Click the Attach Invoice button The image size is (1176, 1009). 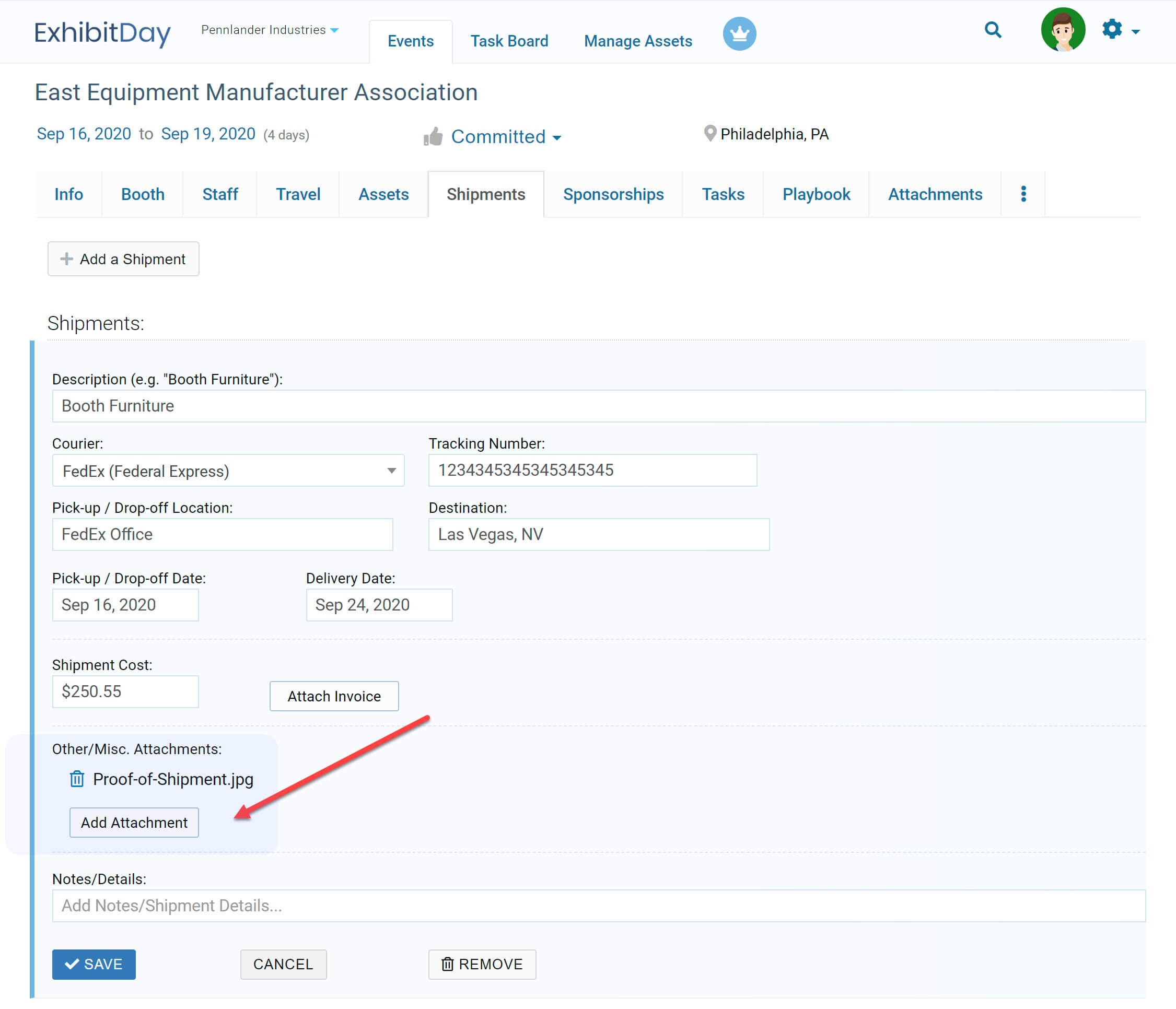[x=334, y=696]
